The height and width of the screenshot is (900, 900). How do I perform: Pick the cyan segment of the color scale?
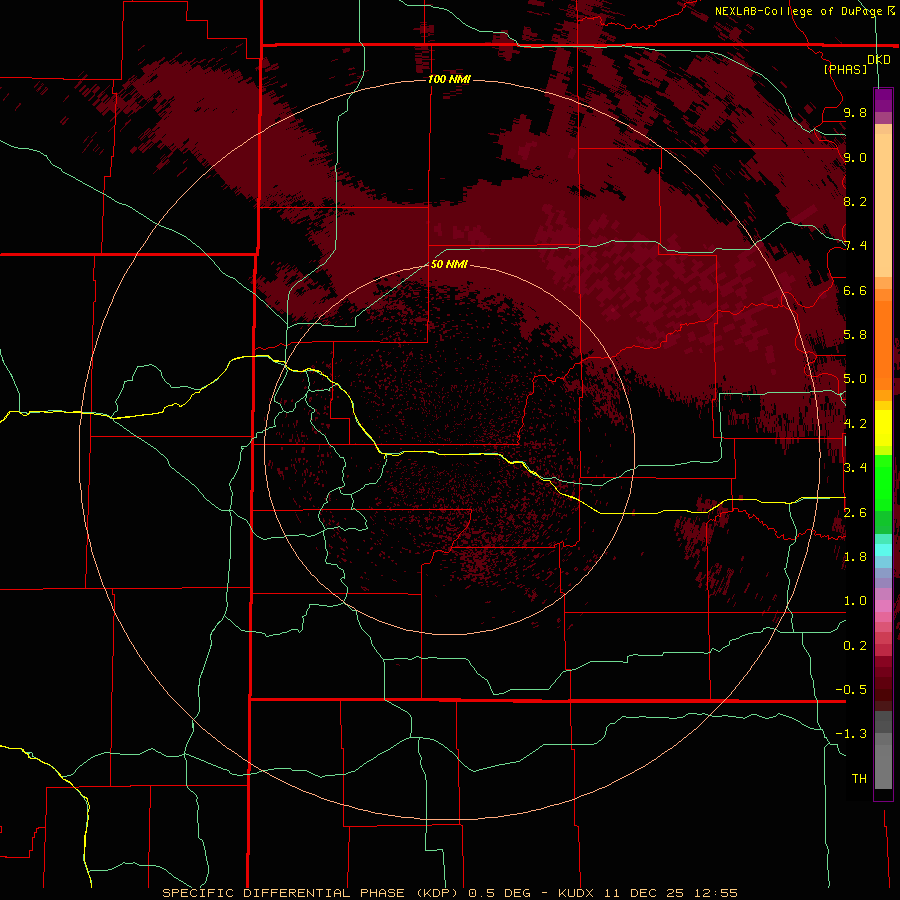(x=883, y=550)
